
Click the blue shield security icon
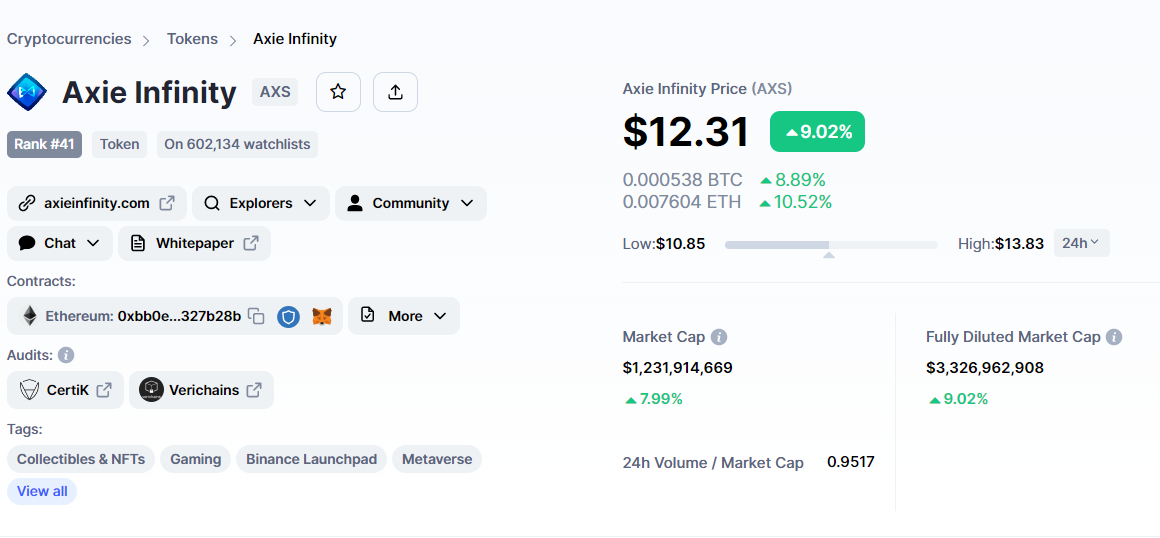coord(289,317)
